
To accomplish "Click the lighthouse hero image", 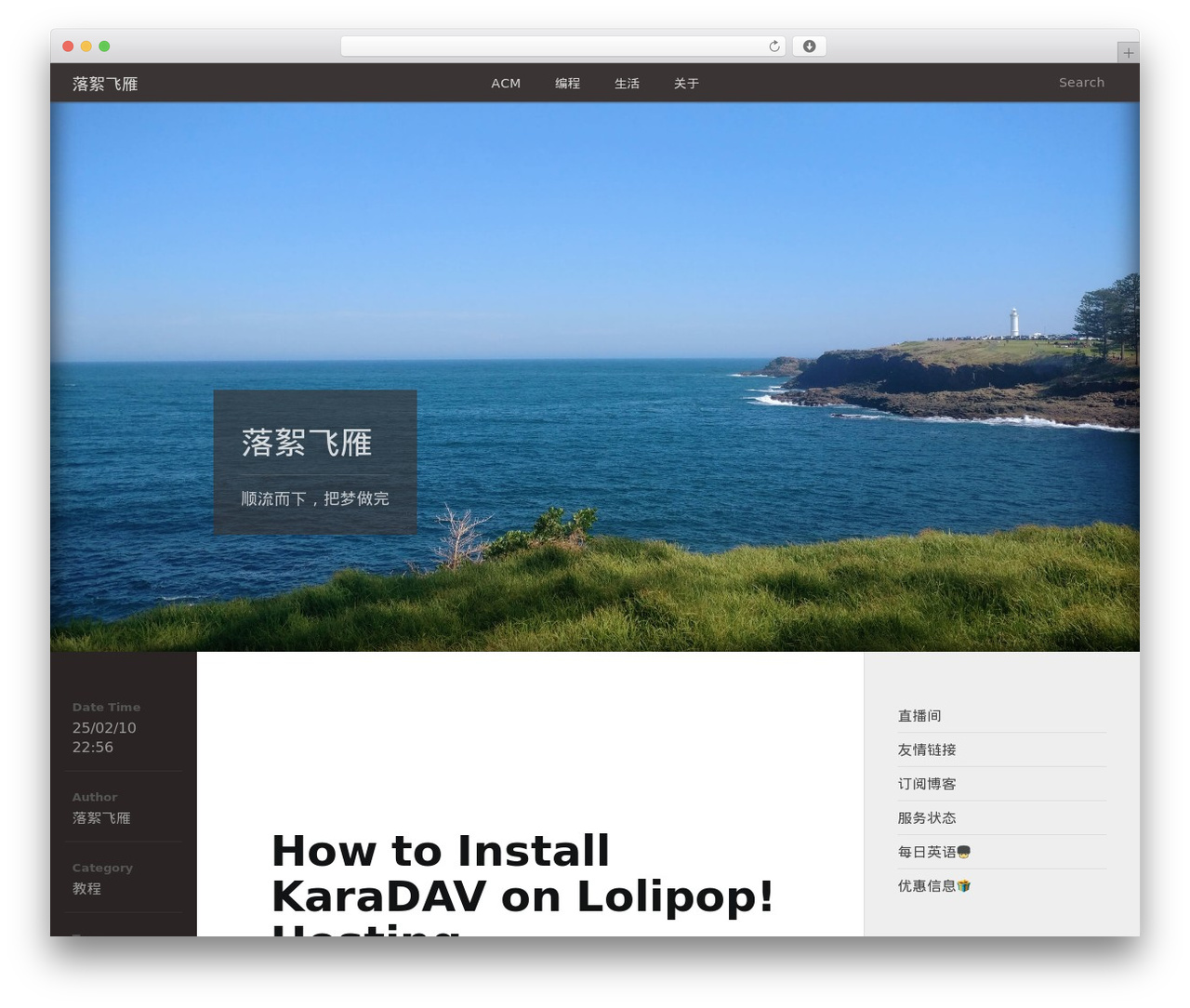I will point(595,377).
